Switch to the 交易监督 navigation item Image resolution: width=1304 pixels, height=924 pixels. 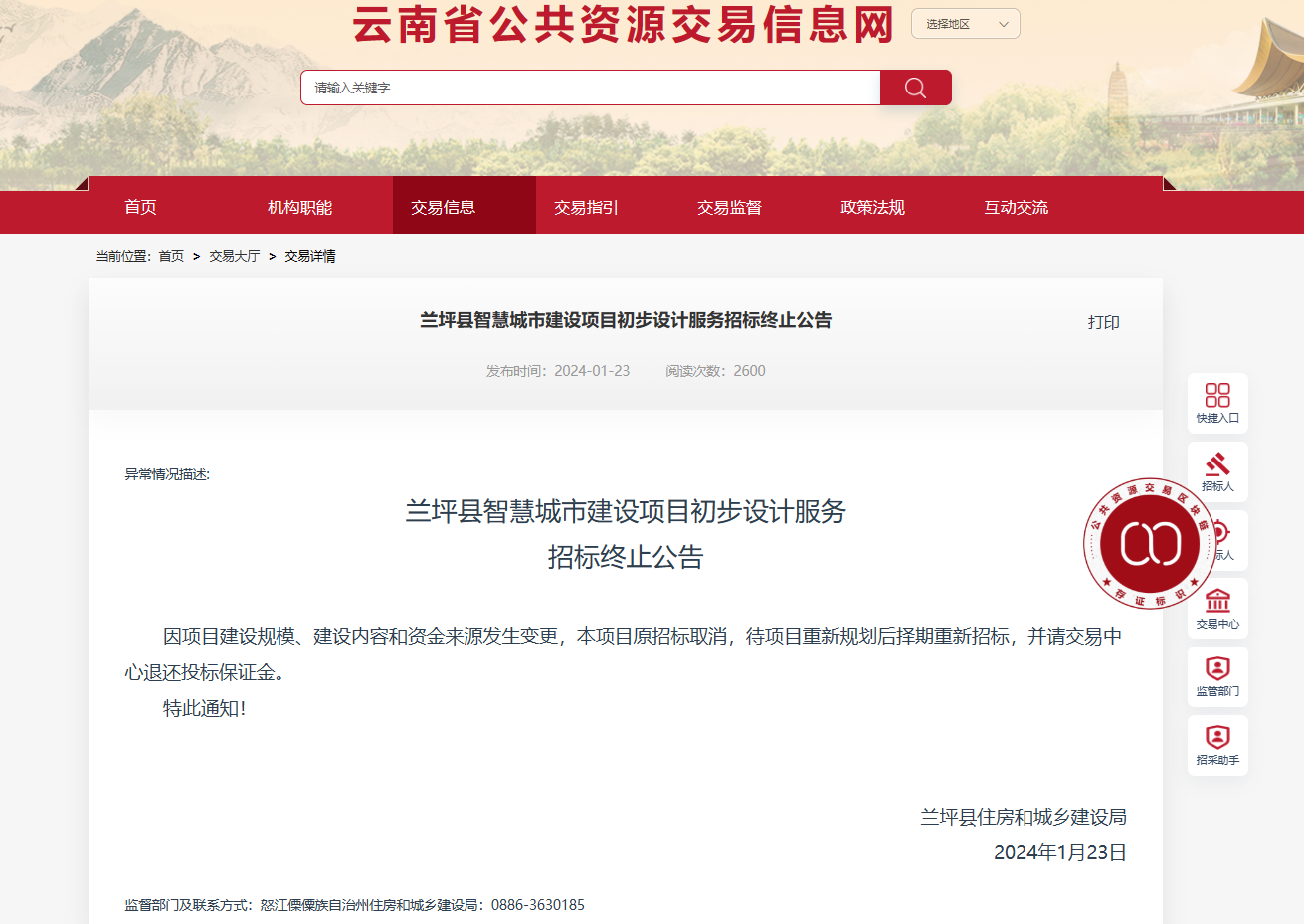point(729,207)
